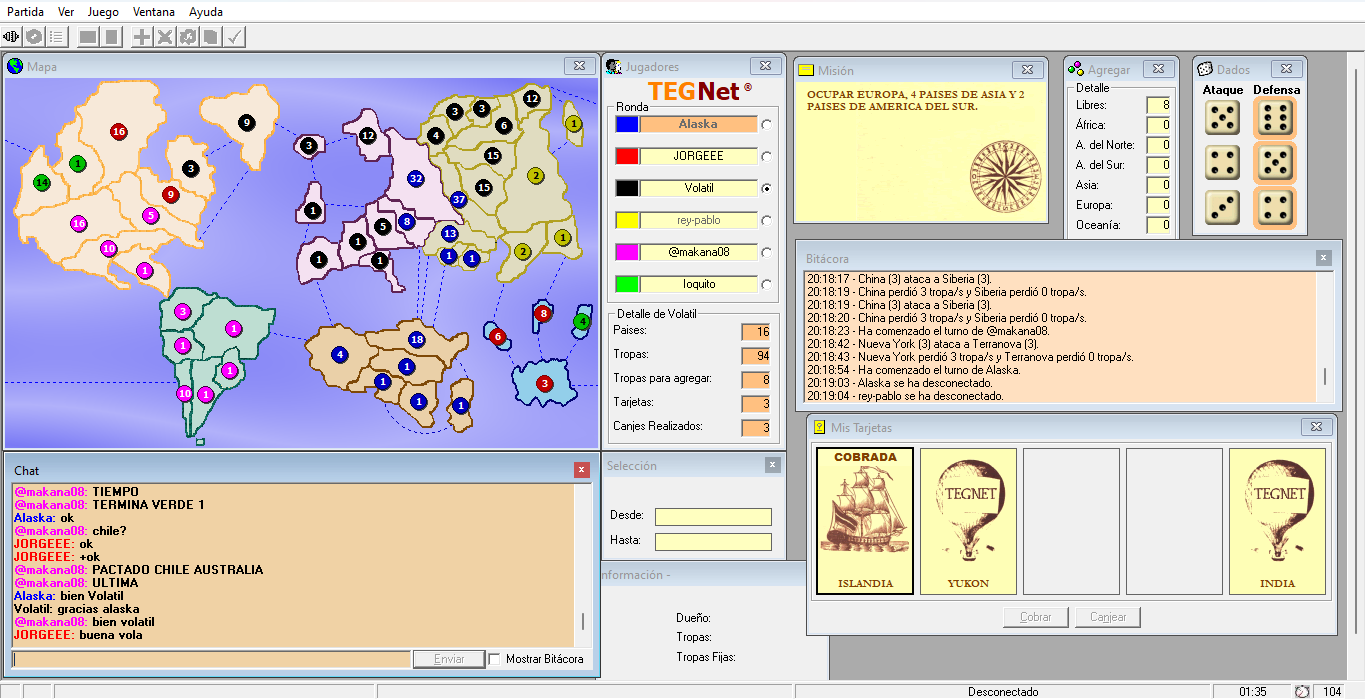The image size is (1365, 699).
Task: Click the dice icon in Dados title bar
Action: [x=1205, y=69]
